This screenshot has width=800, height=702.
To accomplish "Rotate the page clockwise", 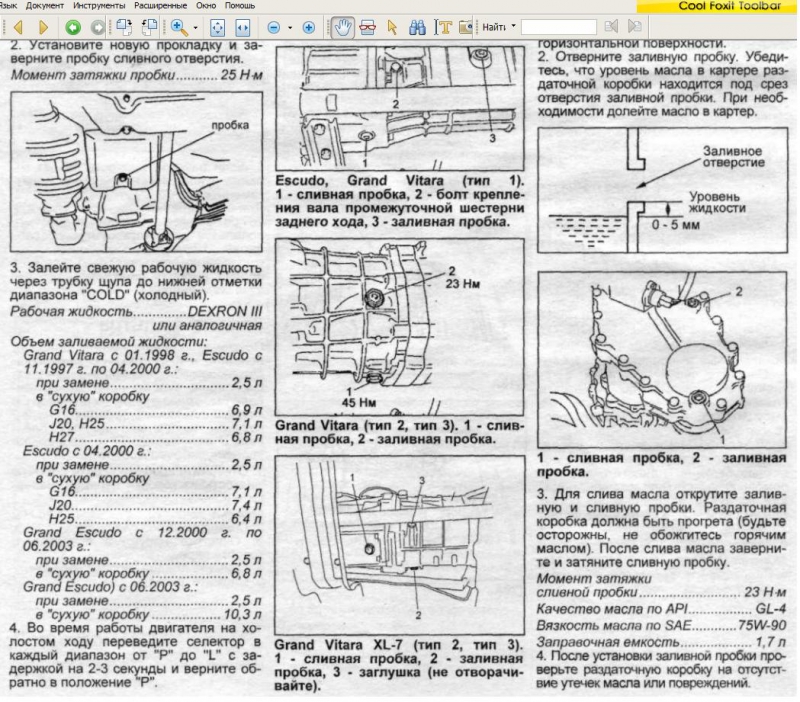I will (124, 27).
